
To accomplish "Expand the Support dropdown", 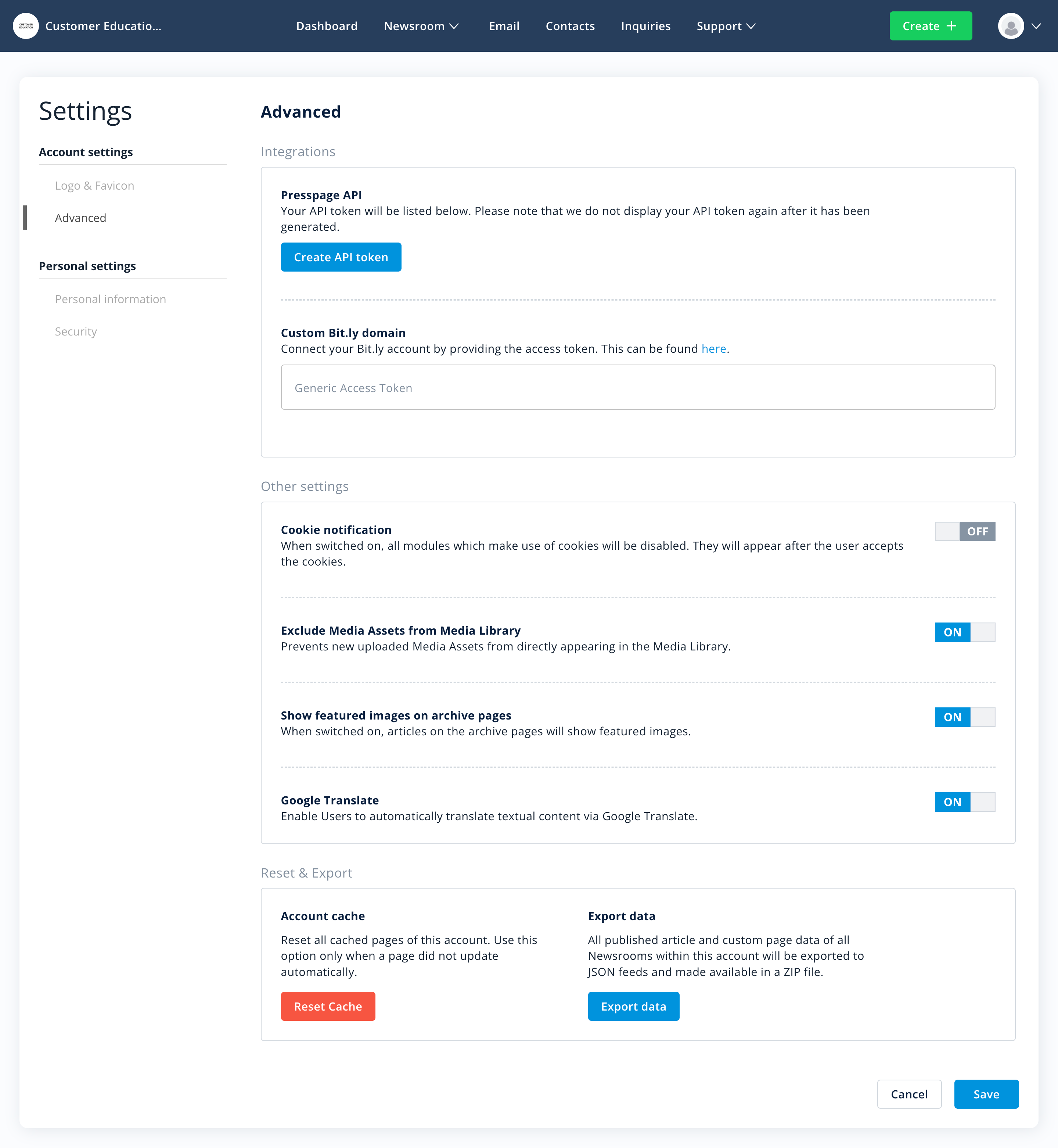I will click(726, 26).
